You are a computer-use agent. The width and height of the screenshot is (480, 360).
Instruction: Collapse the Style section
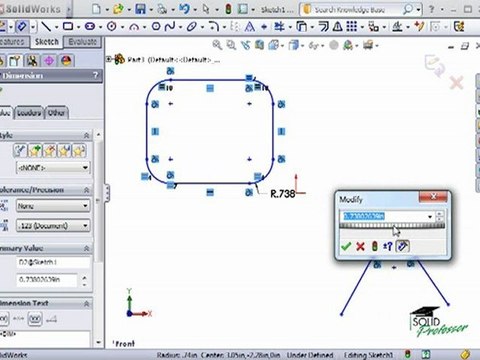86,135
